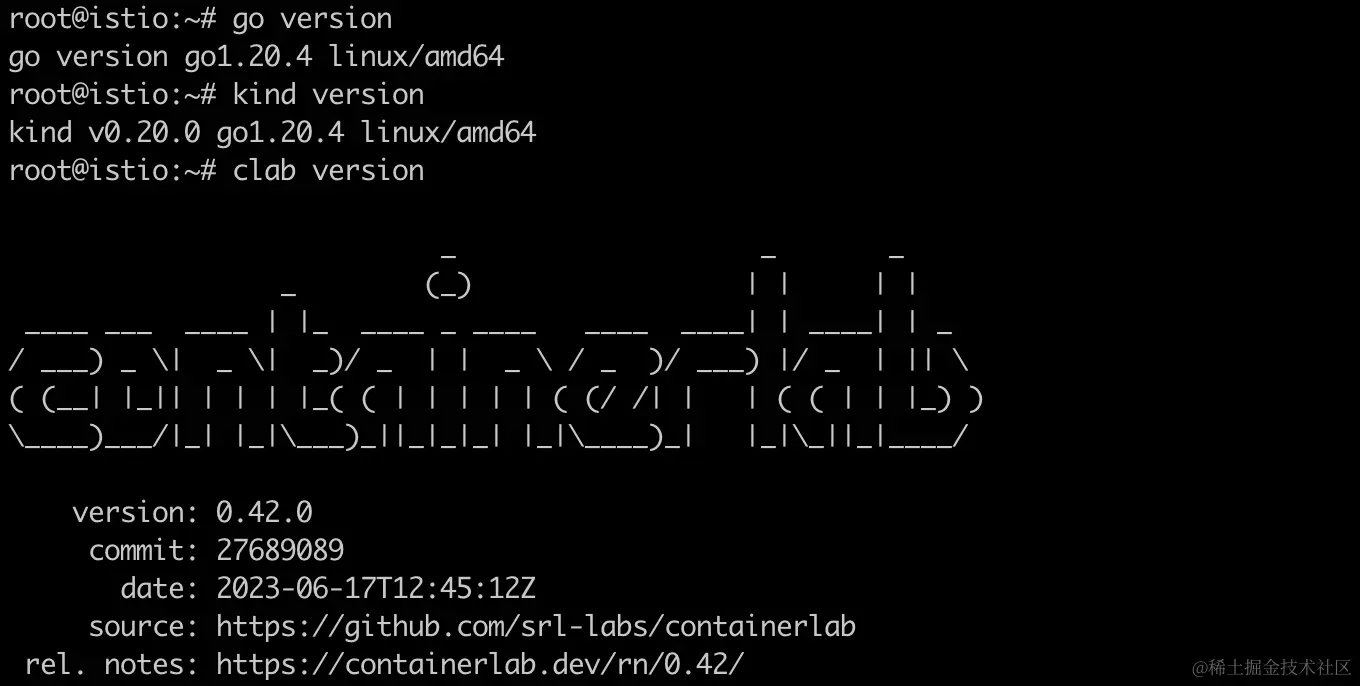This screenshot has width=1360, height=686.
Task: Open the containerlab.dev release notes link
Action: (480, 665)
